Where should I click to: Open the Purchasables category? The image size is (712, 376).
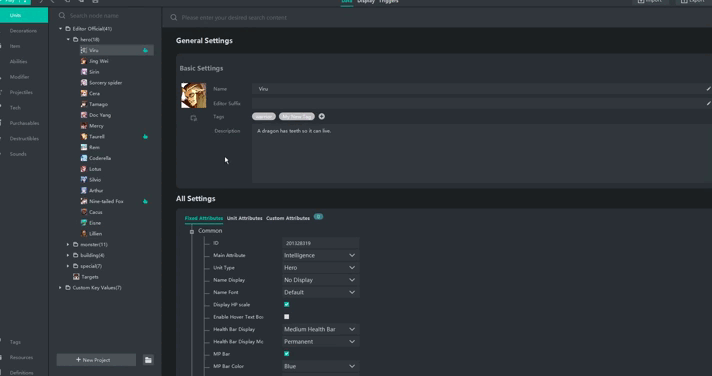24,123
